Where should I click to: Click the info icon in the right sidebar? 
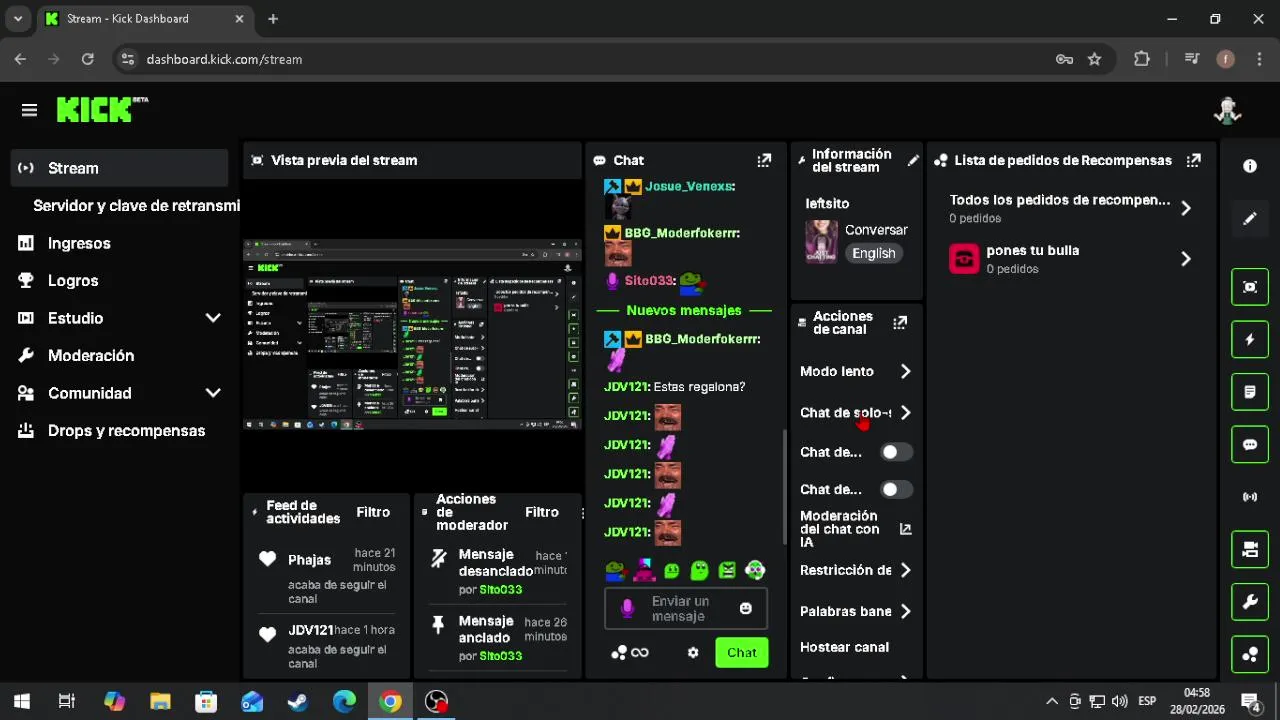pos(1250,166)
